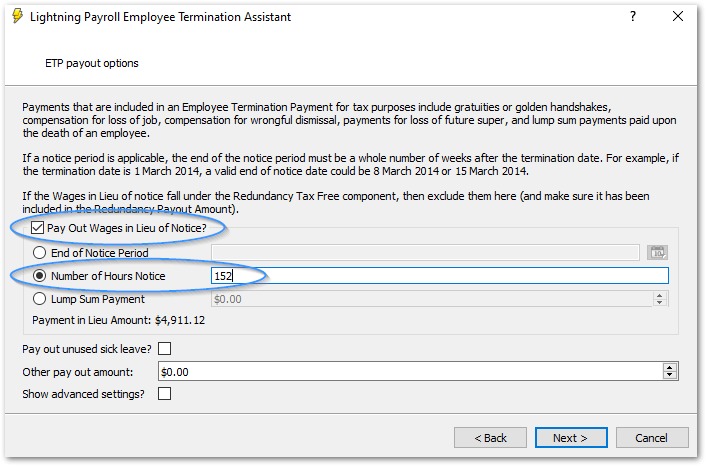This screenshot has width=706, height=466.
Task: Decrease Other pay out amount with down arrow
Action: (x=670, y=376)
